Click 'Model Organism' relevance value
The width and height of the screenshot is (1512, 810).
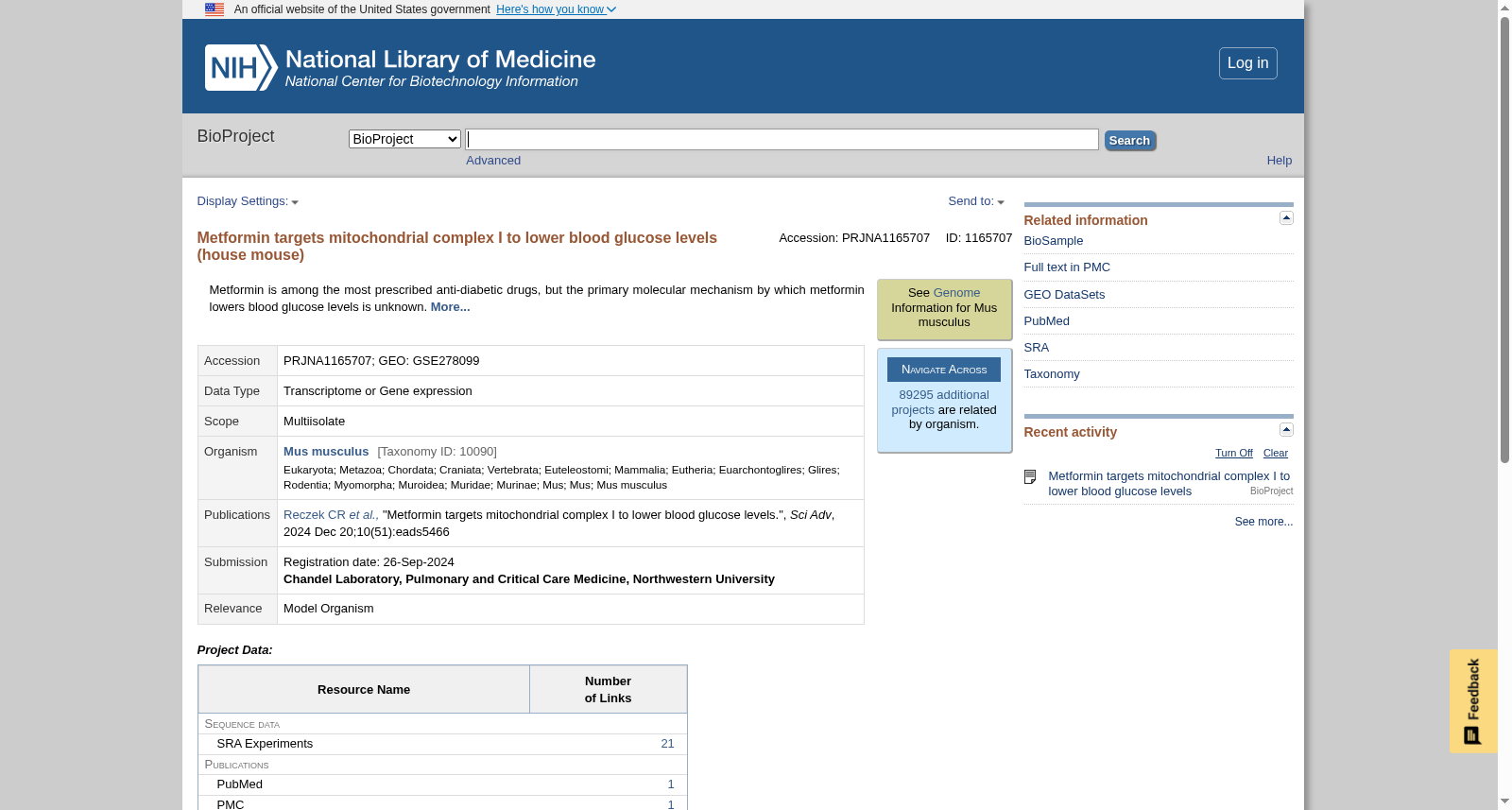click(328, 609)
